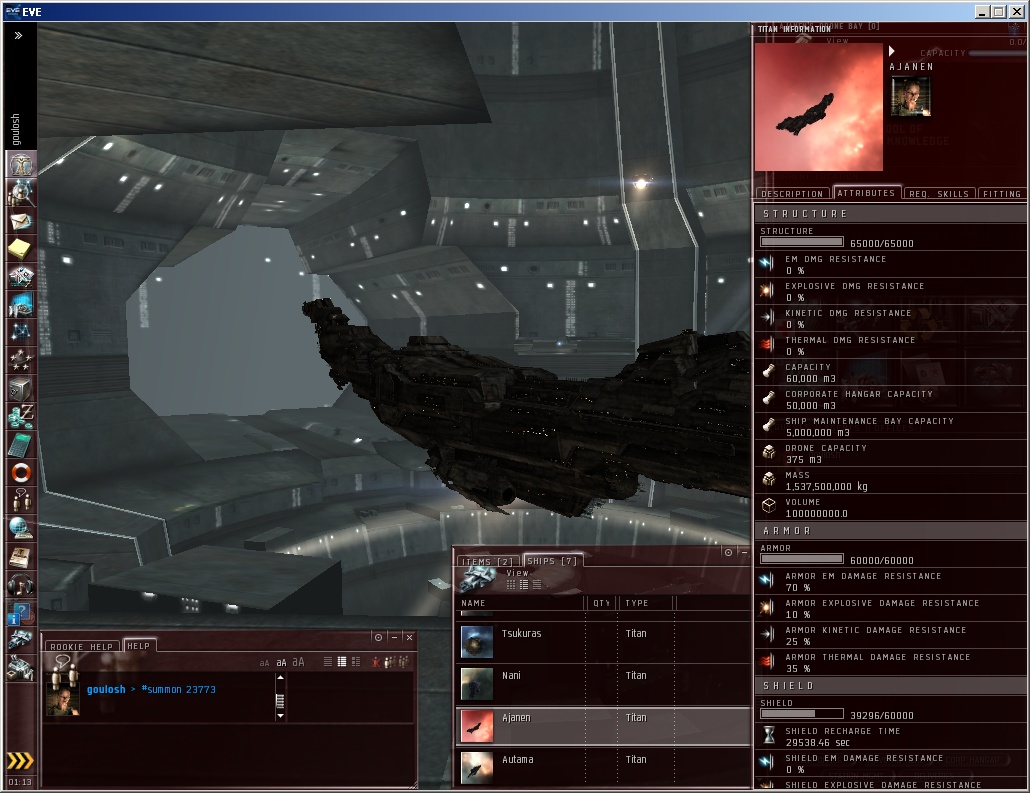Open the Assets cube sidebar icon
Image resolution: width=1030 pixels, height=793 pixels.
tap(20, 388)
